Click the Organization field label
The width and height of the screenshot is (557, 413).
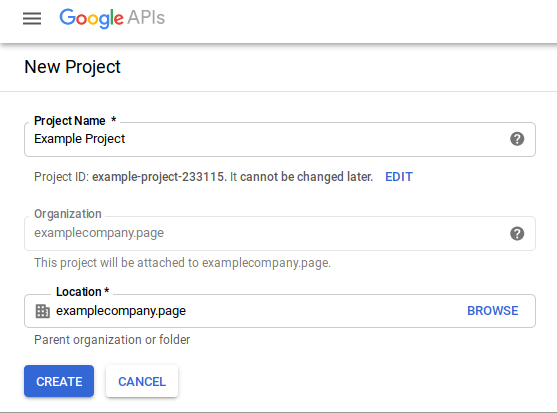tap(67, 214)
